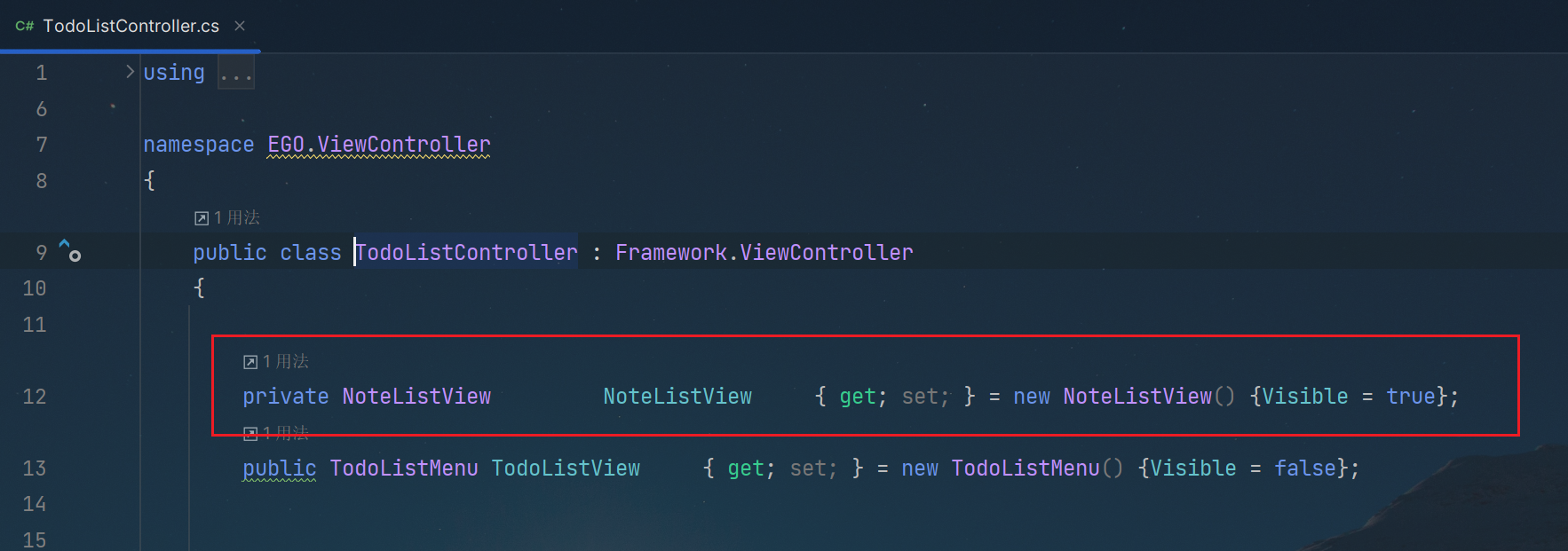Click the inheritance gutter icon on line 9
The width and height of the screenshot is (1568, 551).
pyautogui.click(x=70, y=250)
